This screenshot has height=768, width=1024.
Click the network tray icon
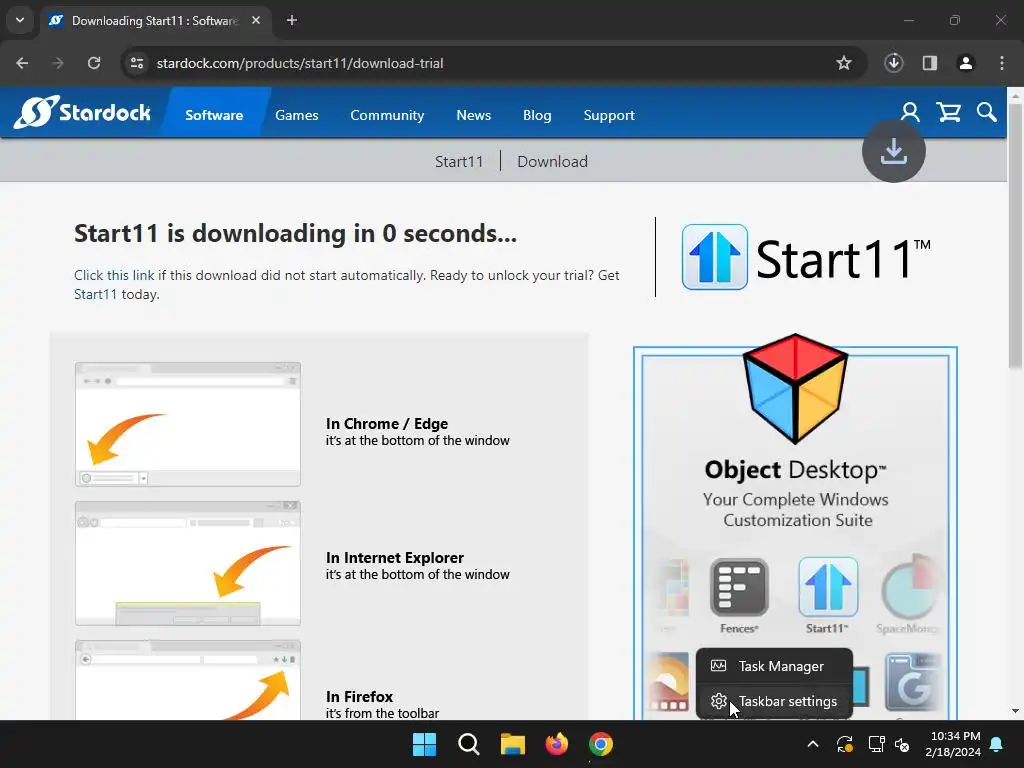coord(876,744)
